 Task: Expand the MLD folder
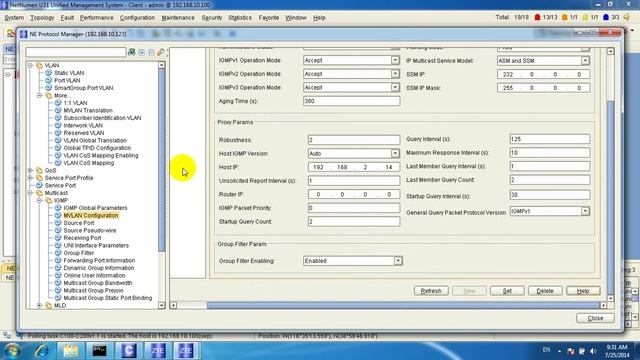[x=40, y=305]
